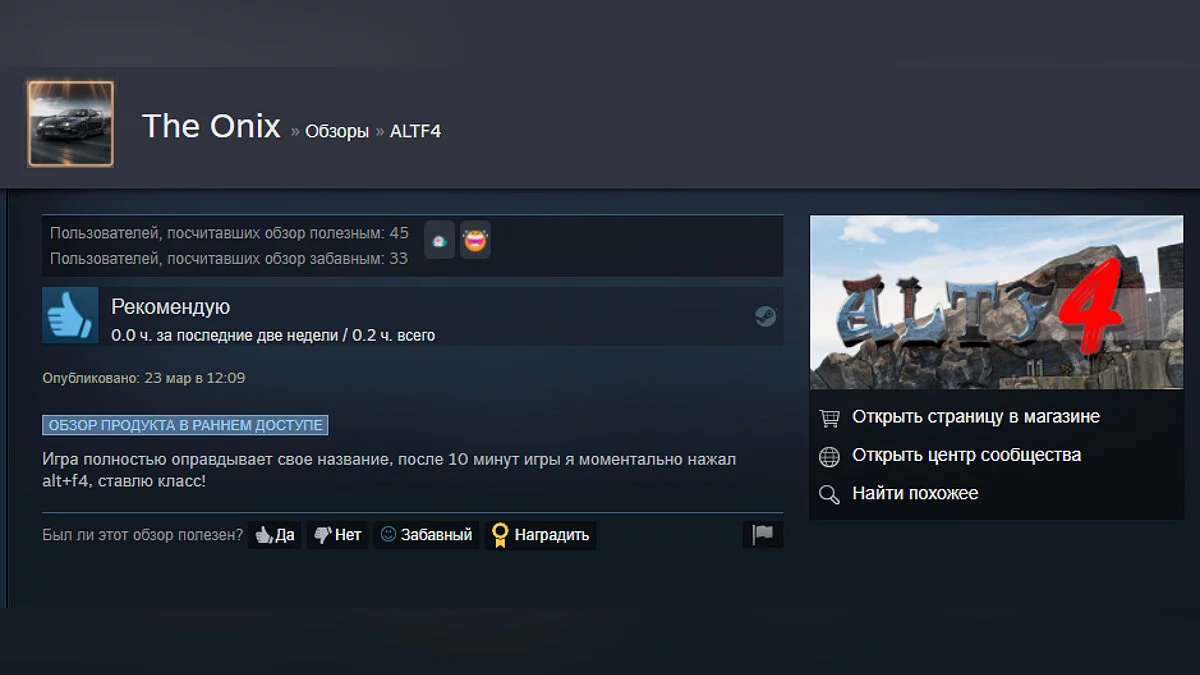
Task: Mark review as Забавный
Action: click(x=426, y=535)
